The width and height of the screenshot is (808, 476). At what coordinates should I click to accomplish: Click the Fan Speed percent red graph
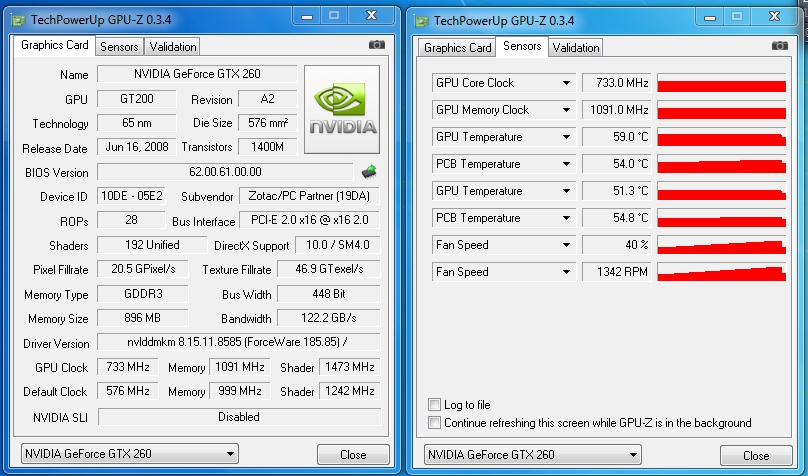(721, 245)
